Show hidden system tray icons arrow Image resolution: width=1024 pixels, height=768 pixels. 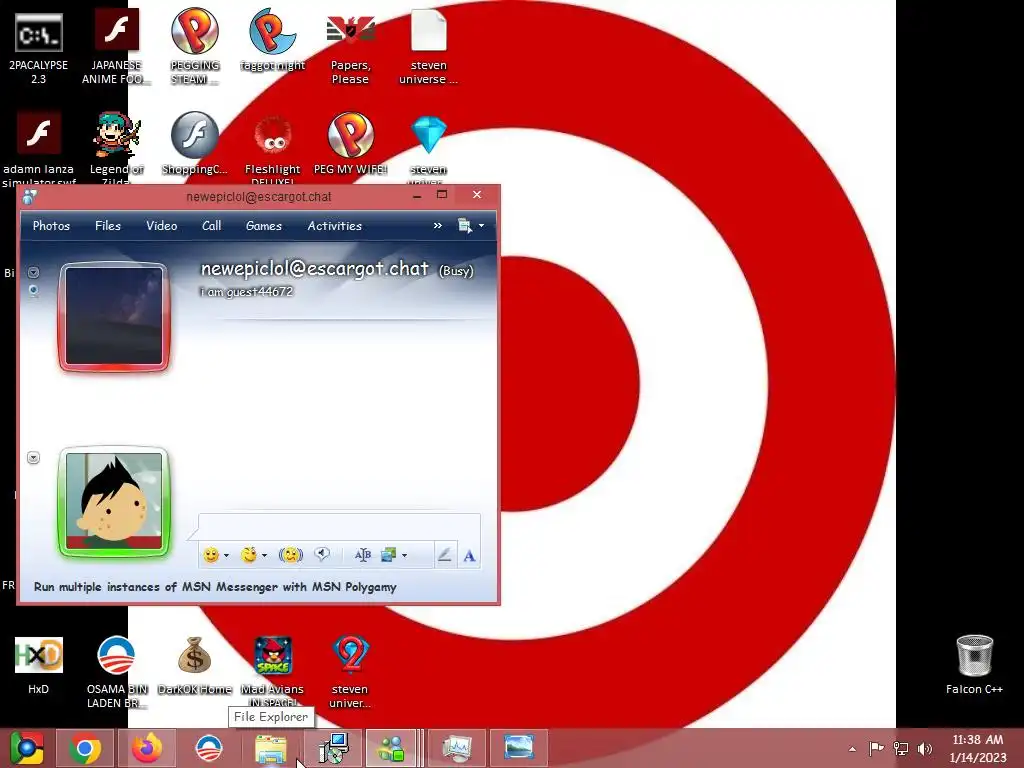pos(852,749)
